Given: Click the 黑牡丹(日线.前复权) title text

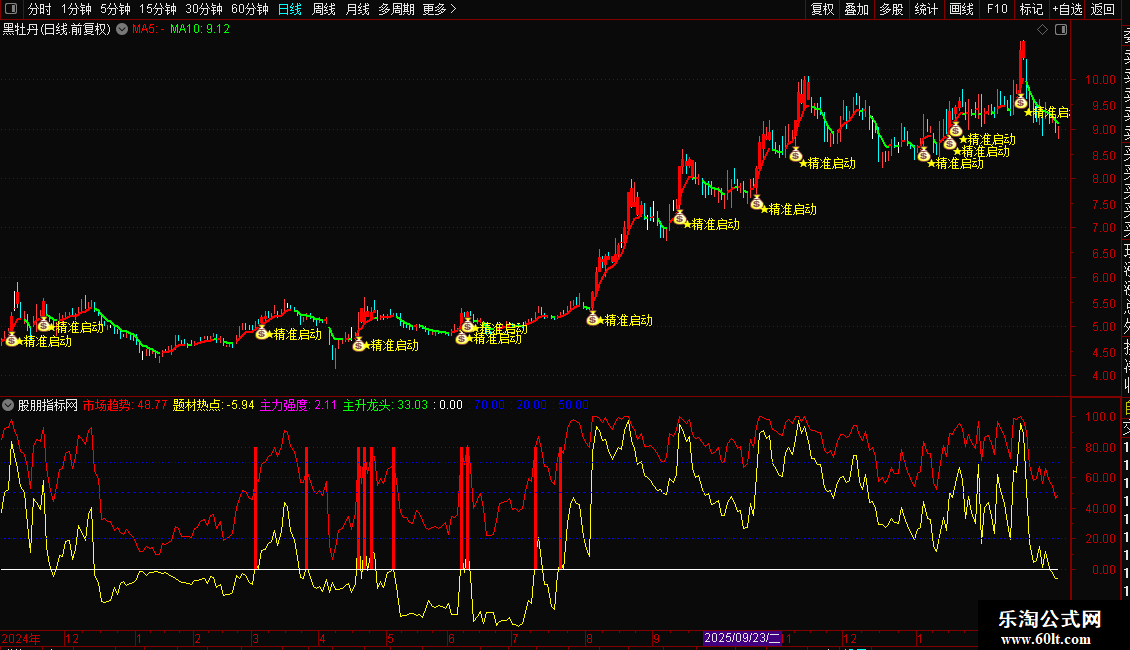Looking at the screenshot, I should (57, 29).
